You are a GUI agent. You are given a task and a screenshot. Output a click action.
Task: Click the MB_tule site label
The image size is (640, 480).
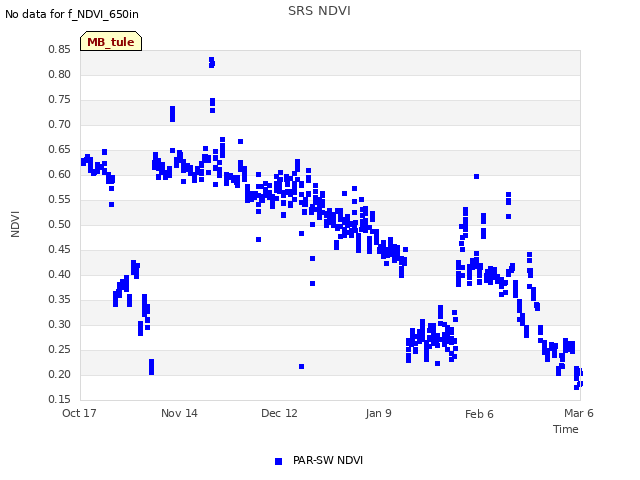click(x=111, y=42)
